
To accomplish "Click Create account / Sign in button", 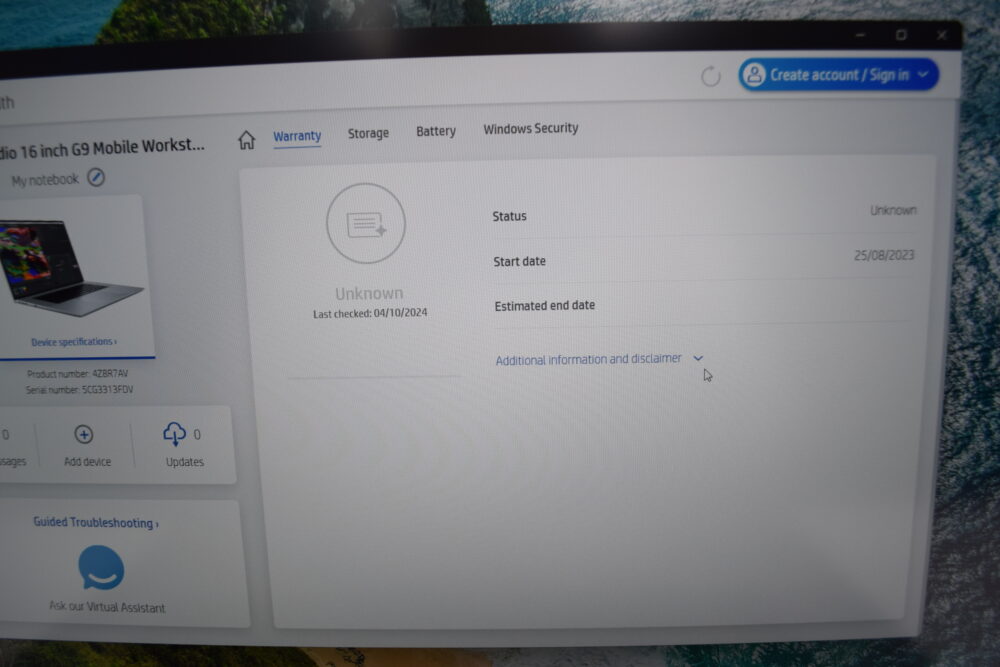I will coord(838,75).
